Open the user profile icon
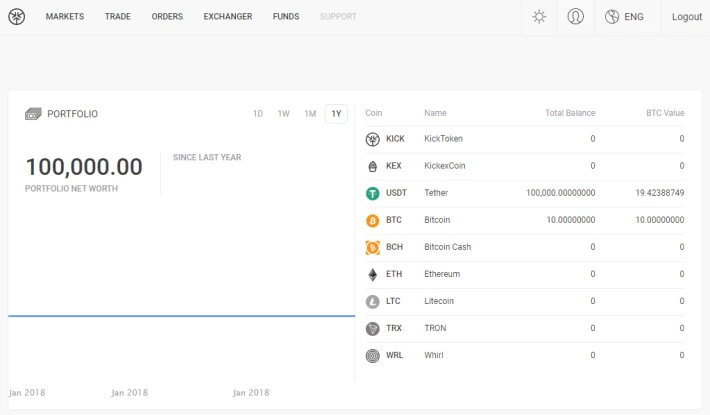The height and width of the screenshot is (415, 710). [575, 17]
